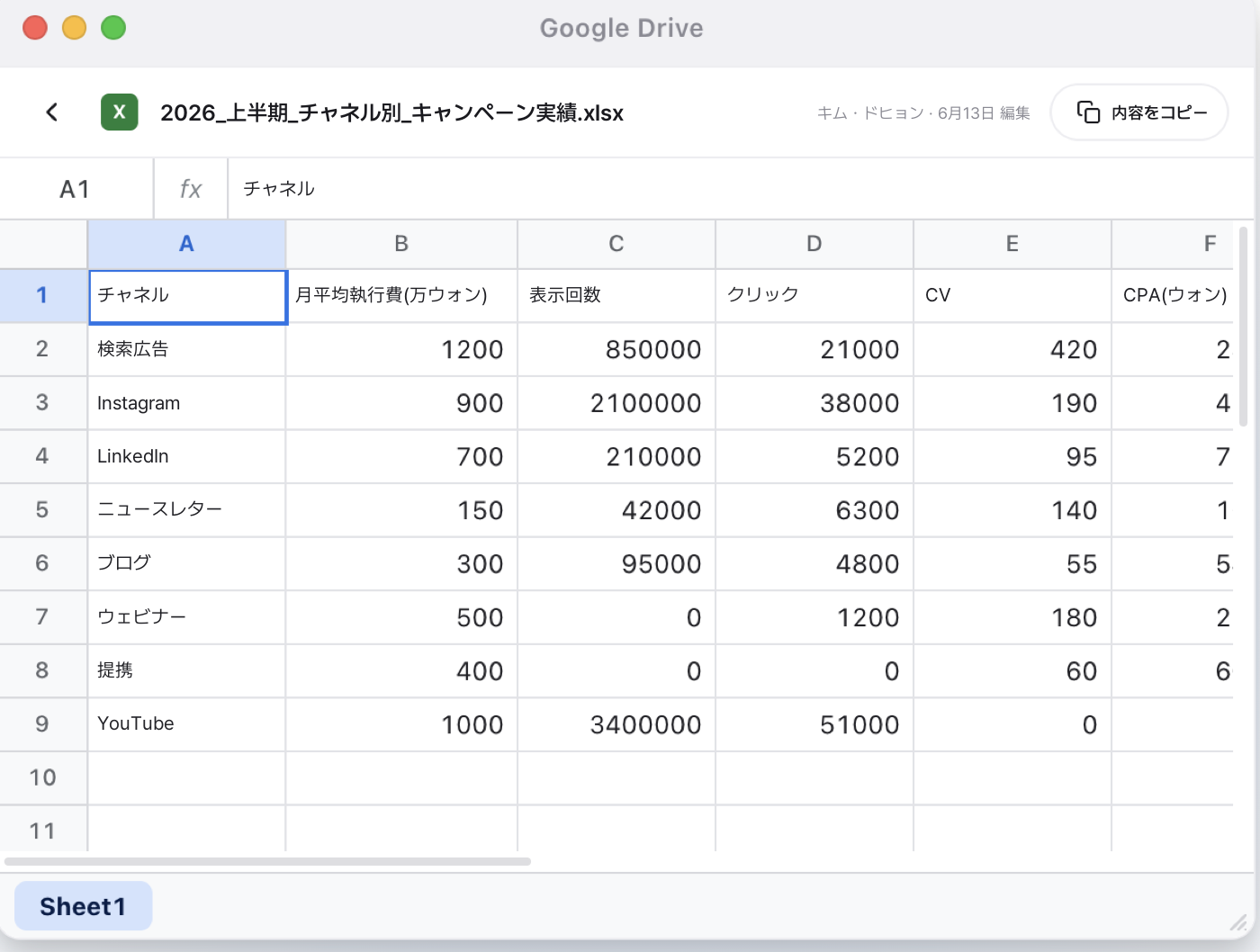Click the cell with value 850000

(x=616, y=349)
